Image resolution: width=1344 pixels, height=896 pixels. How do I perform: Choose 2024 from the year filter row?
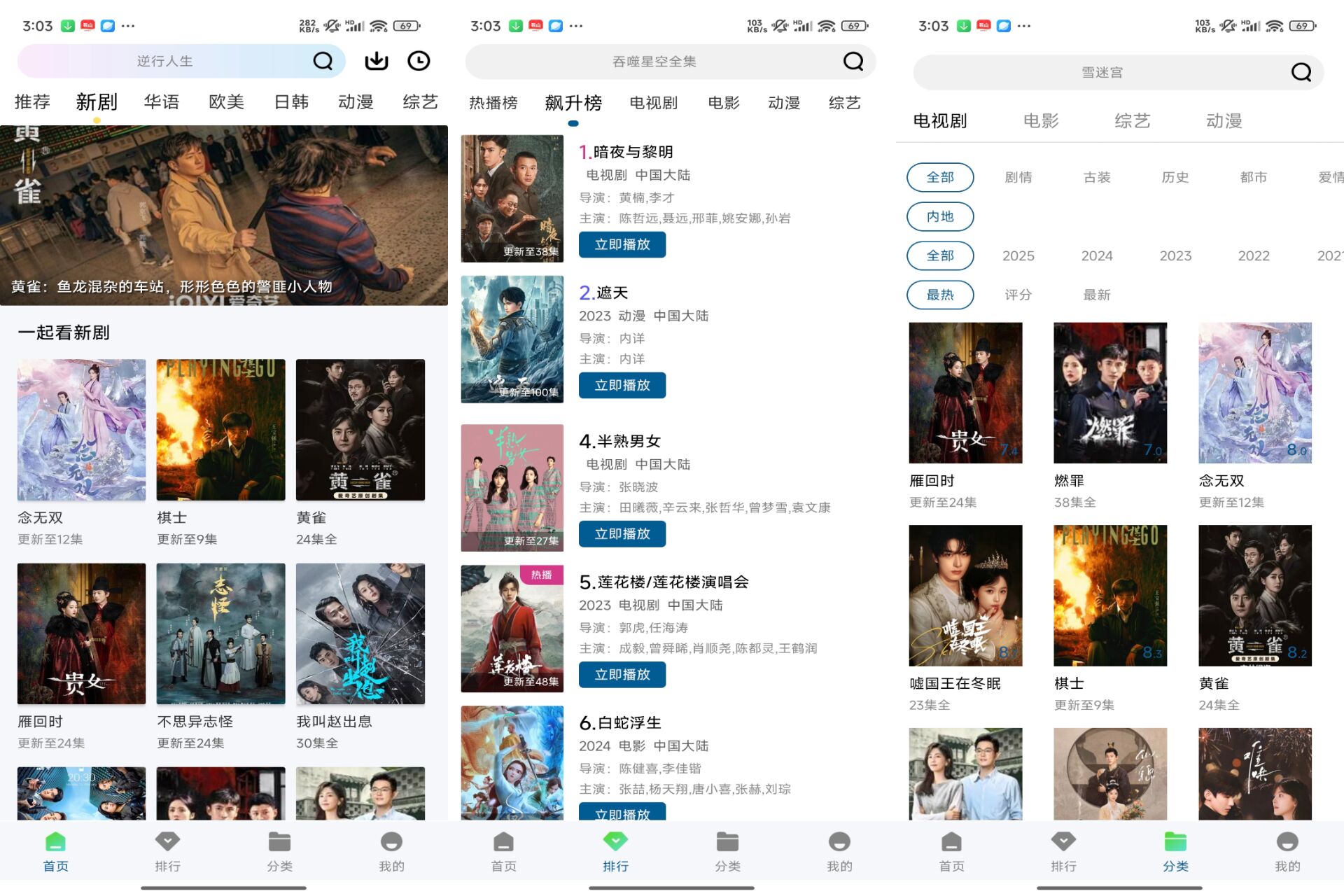[1096, 255]
